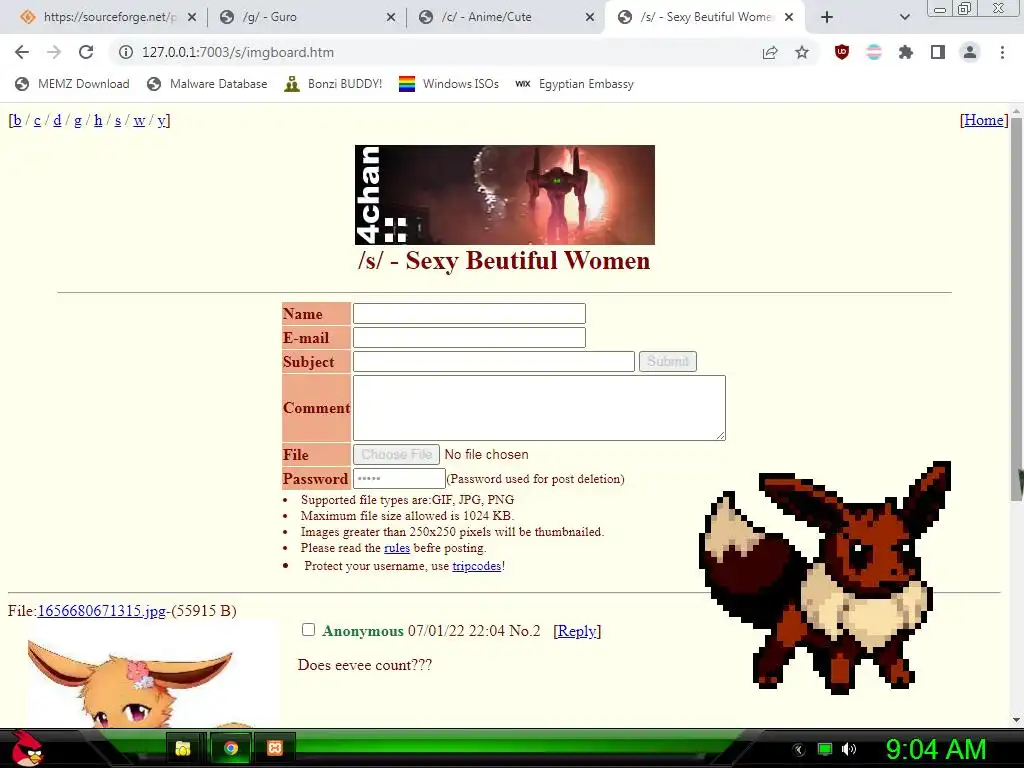Open the 1656680671315.jpg file link
The height and width of the screenshot is (768, 1024).
tap(102, 611)
